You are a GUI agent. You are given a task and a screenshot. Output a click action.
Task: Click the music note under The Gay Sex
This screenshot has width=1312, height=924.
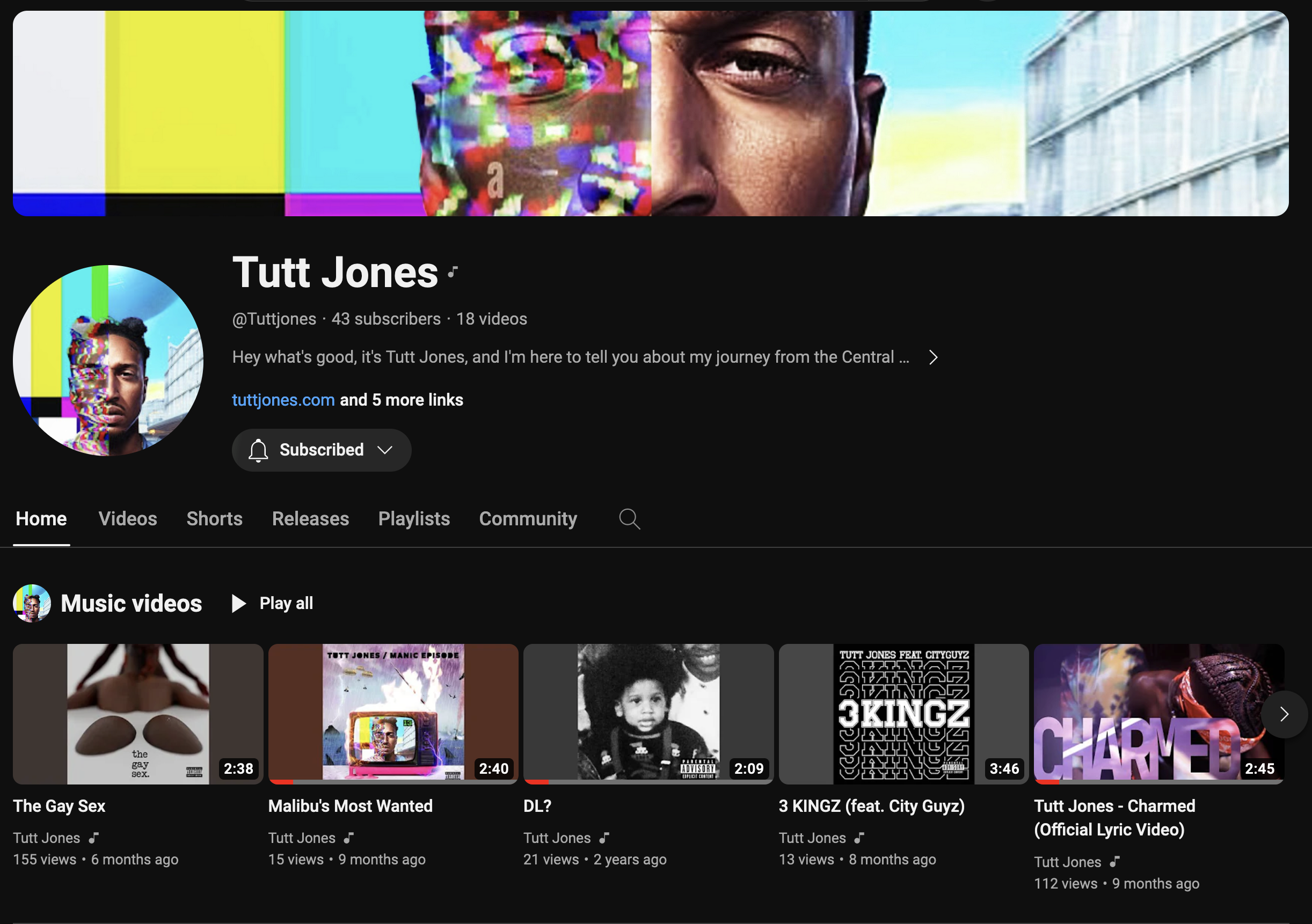[94, 838]
